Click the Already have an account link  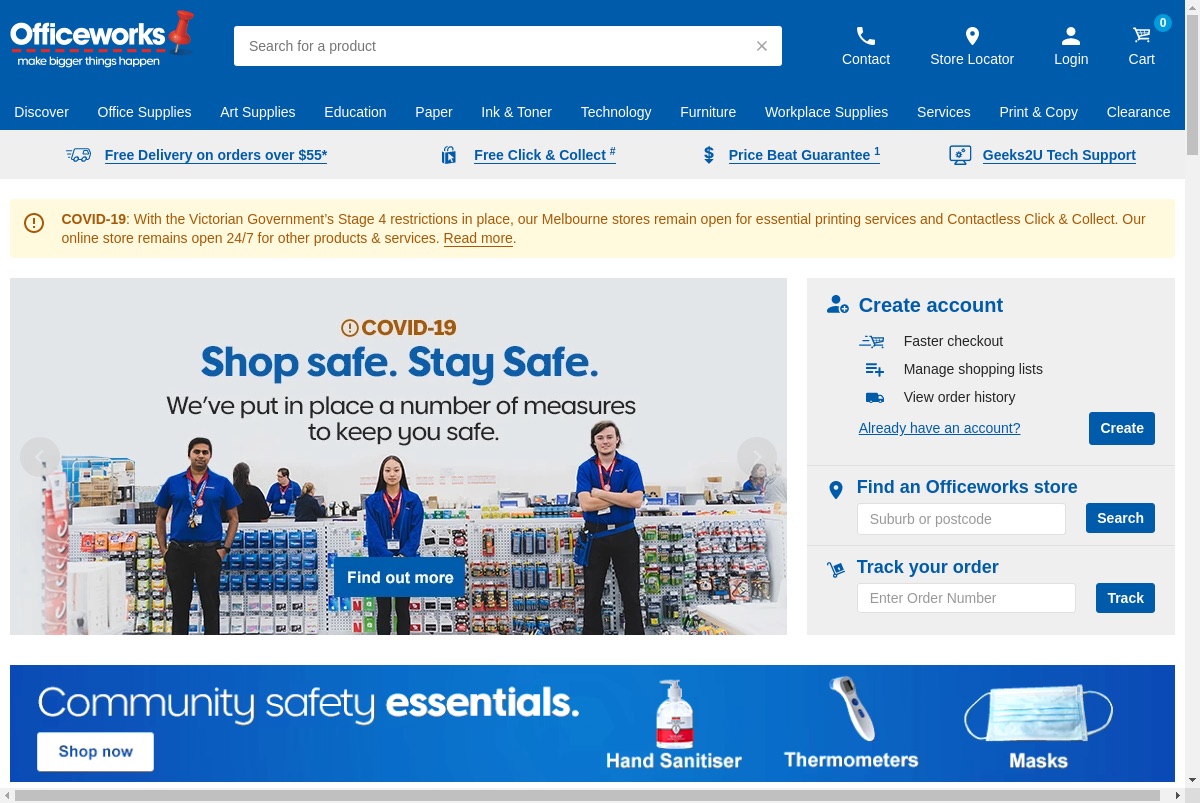[x=940, y=428]
